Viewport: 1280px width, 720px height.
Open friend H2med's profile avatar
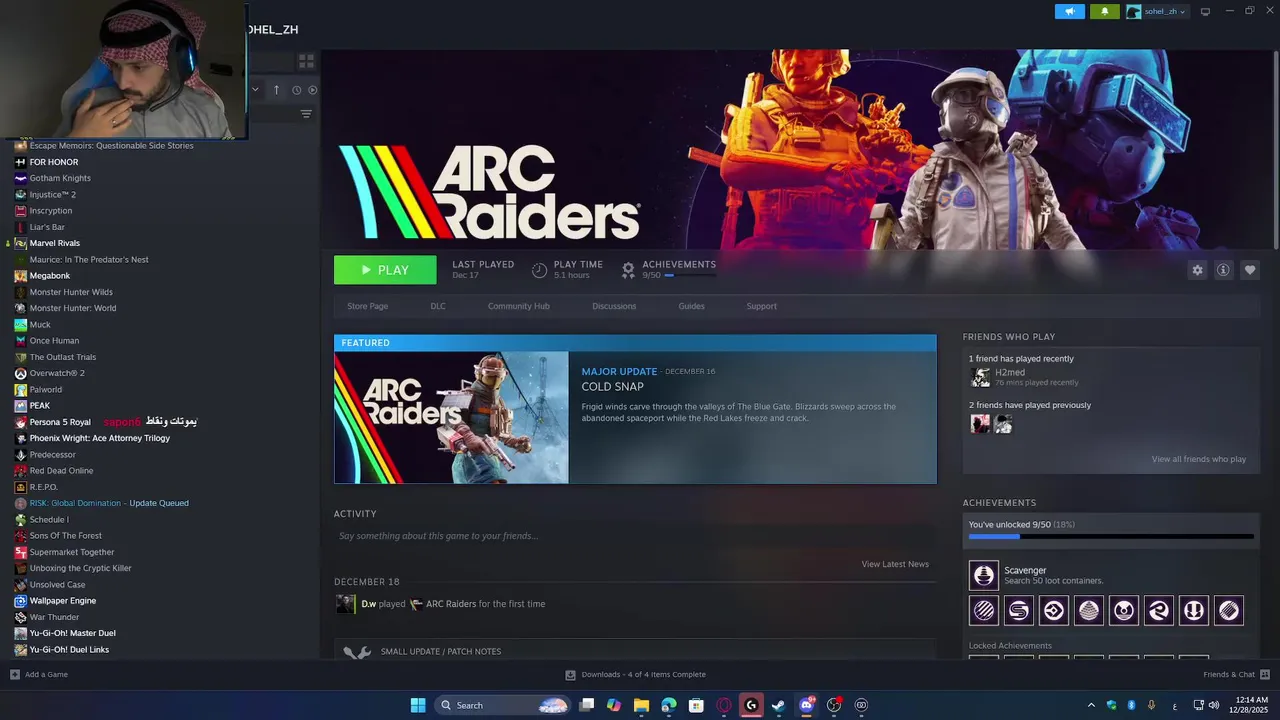pyautogui.click(x=980, y=377)
